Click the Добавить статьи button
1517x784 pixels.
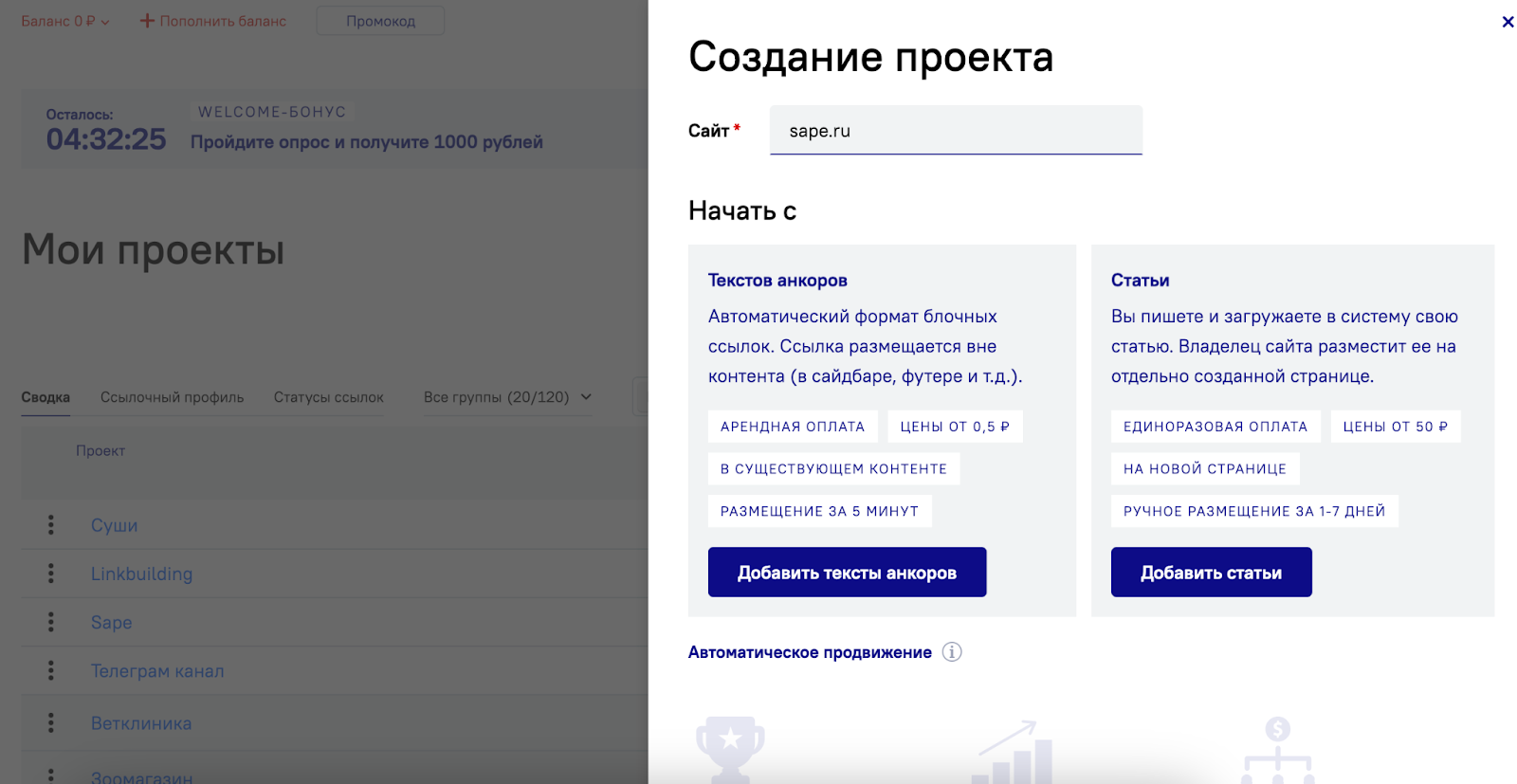tap(1211, 573)
